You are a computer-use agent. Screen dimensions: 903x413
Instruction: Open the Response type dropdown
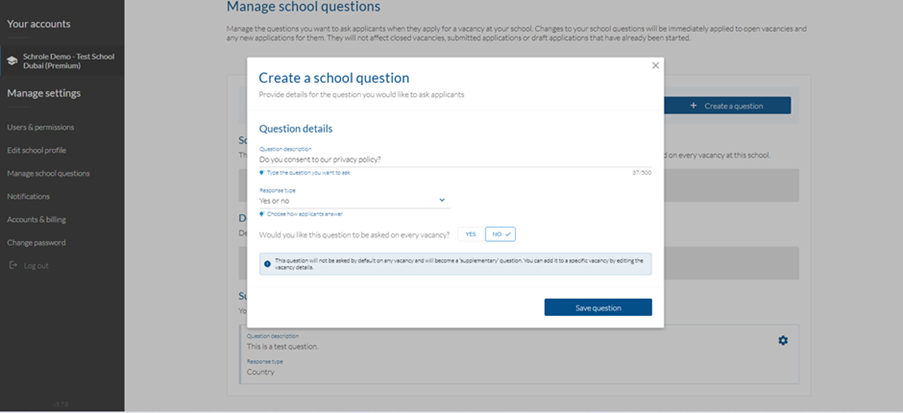click(354, 201)
